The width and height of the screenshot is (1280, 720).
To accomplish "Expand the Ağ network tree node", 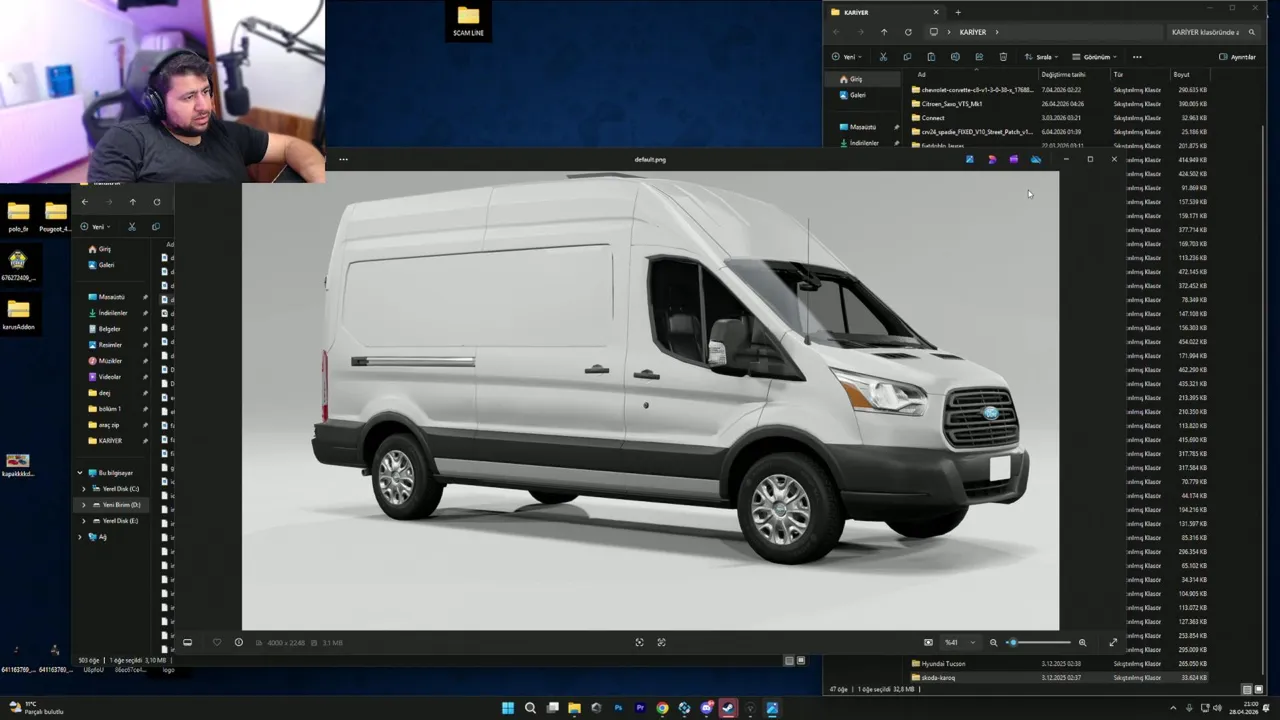I will [80, 537].
